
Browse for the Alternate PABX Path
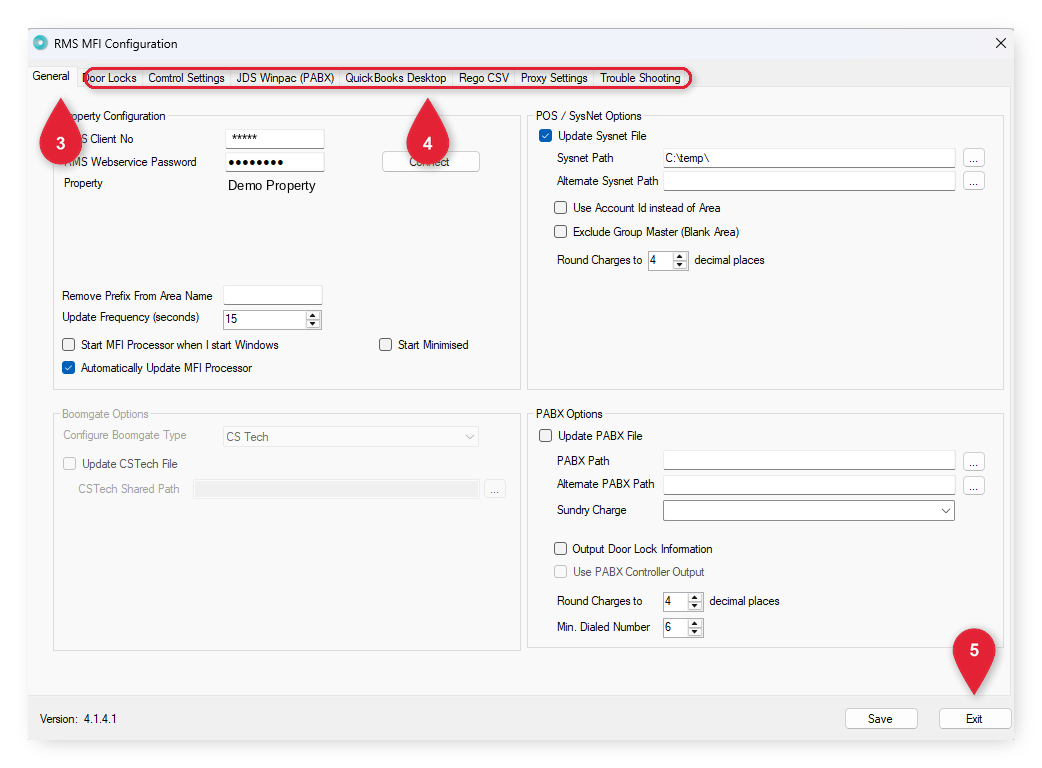[974, 486]
